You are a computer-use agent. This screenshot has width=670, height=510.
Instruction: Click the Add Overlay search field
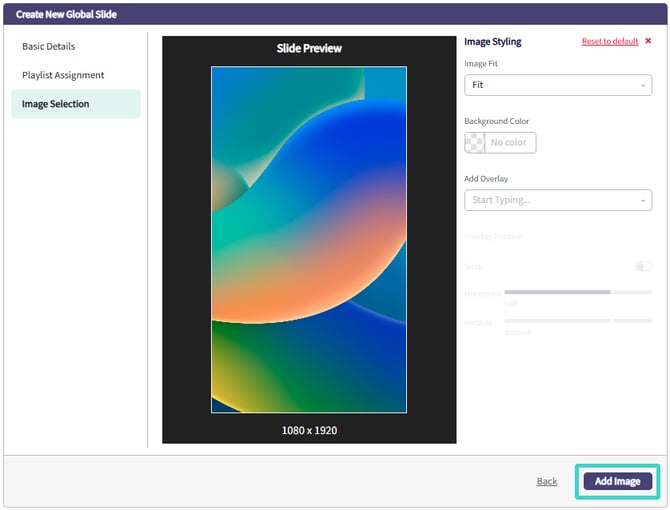tap(550, 201)
